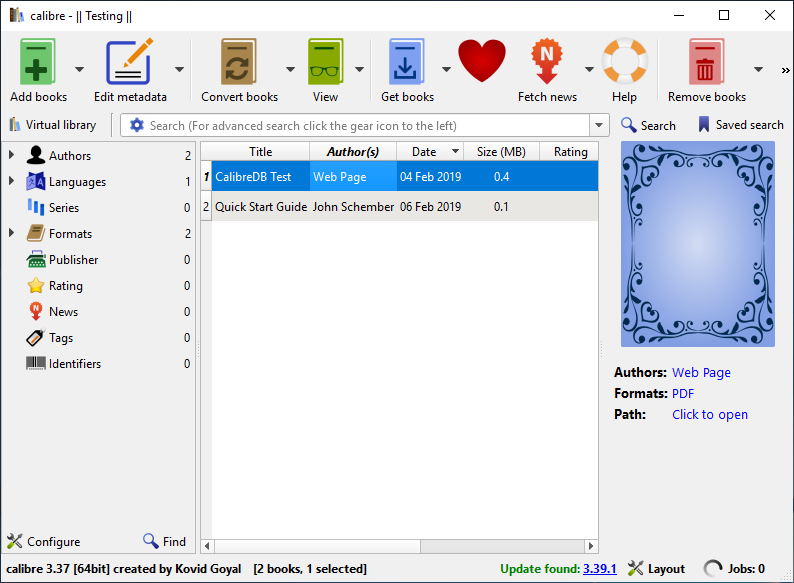This screenshot has width=794, height=583.
Task: Click the '0.4' size cell
Action: pyautogui.click(x=501, y=176)
